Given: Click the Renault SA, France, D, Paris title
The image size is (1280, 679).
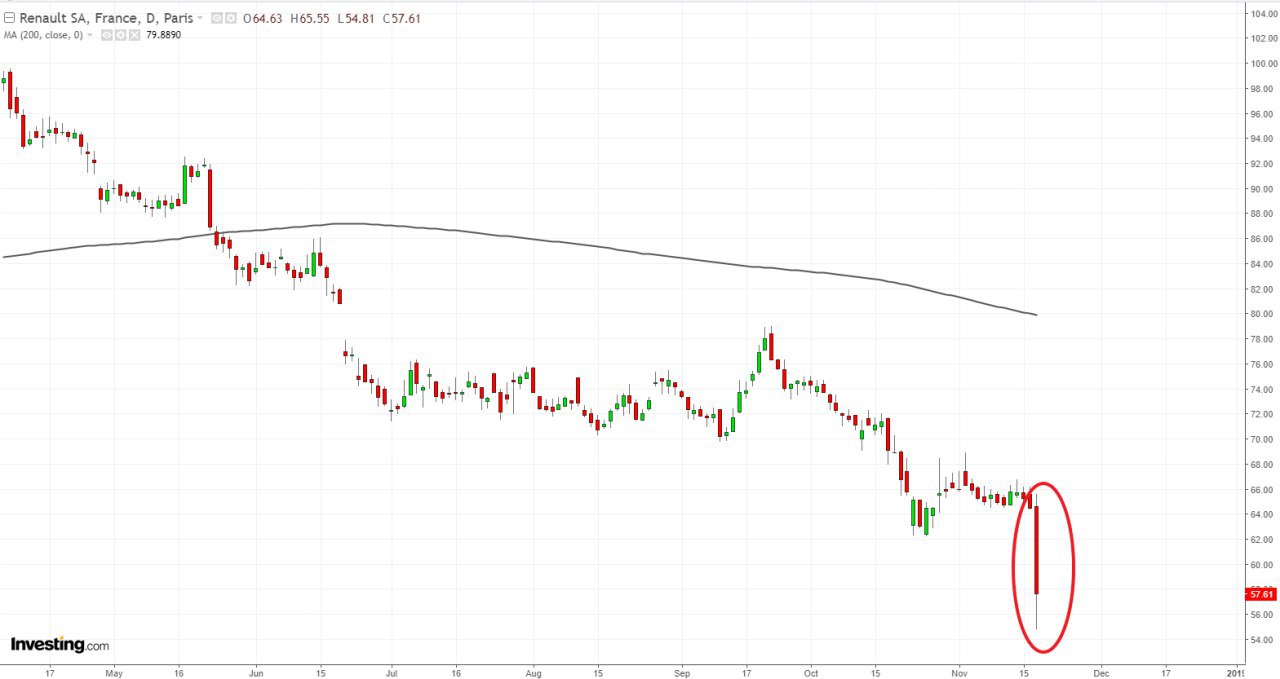Looking at the screenshot, I should [x=106, y=18].
